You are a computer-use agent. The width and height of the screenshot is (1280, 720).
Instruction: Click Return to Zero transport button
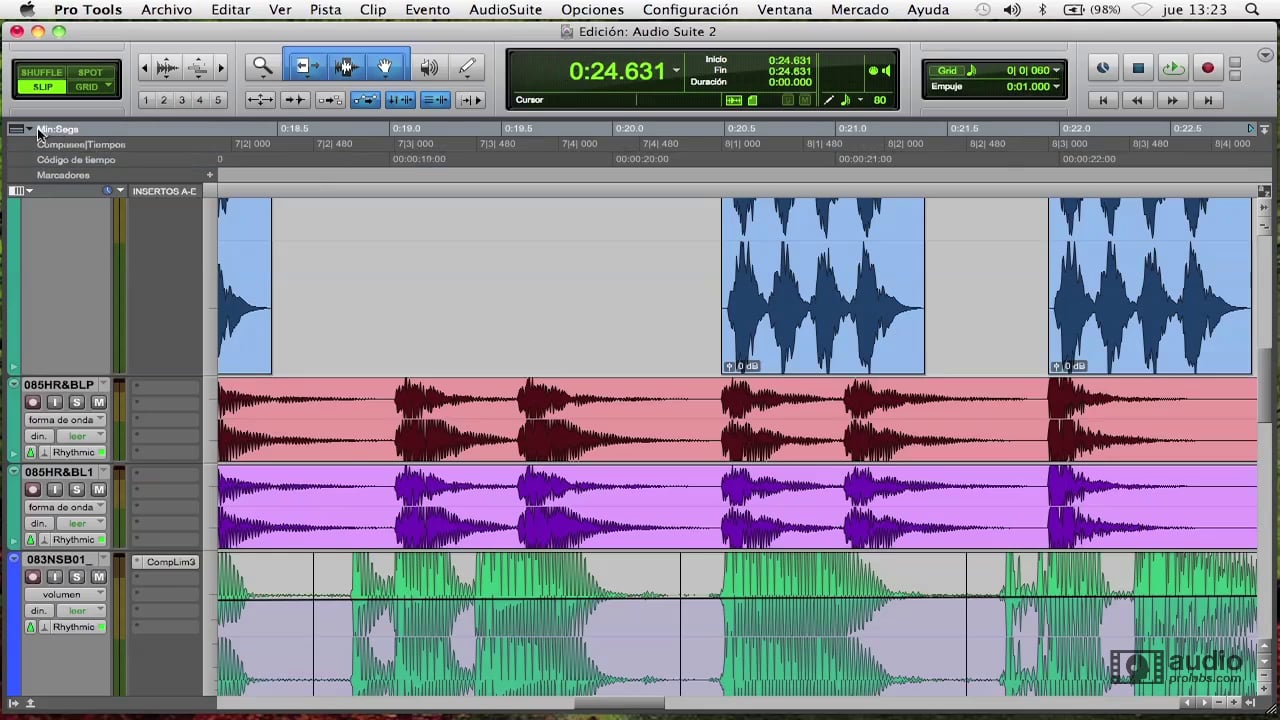click(1102, 100)
